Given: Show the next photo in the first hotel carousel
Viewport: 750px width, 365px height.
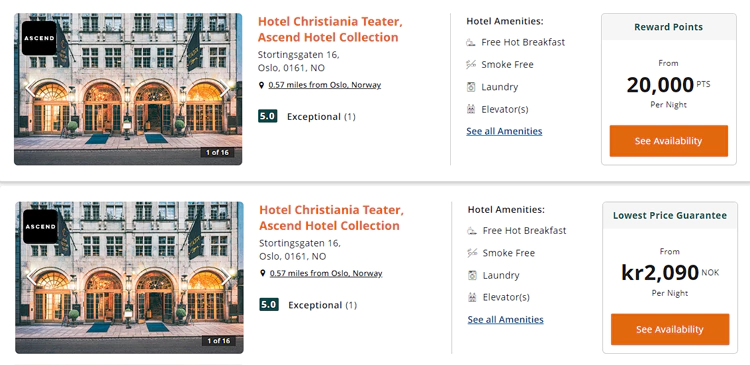Looking at the screenshot, I should pyautogui.click(x=224, y=88).
